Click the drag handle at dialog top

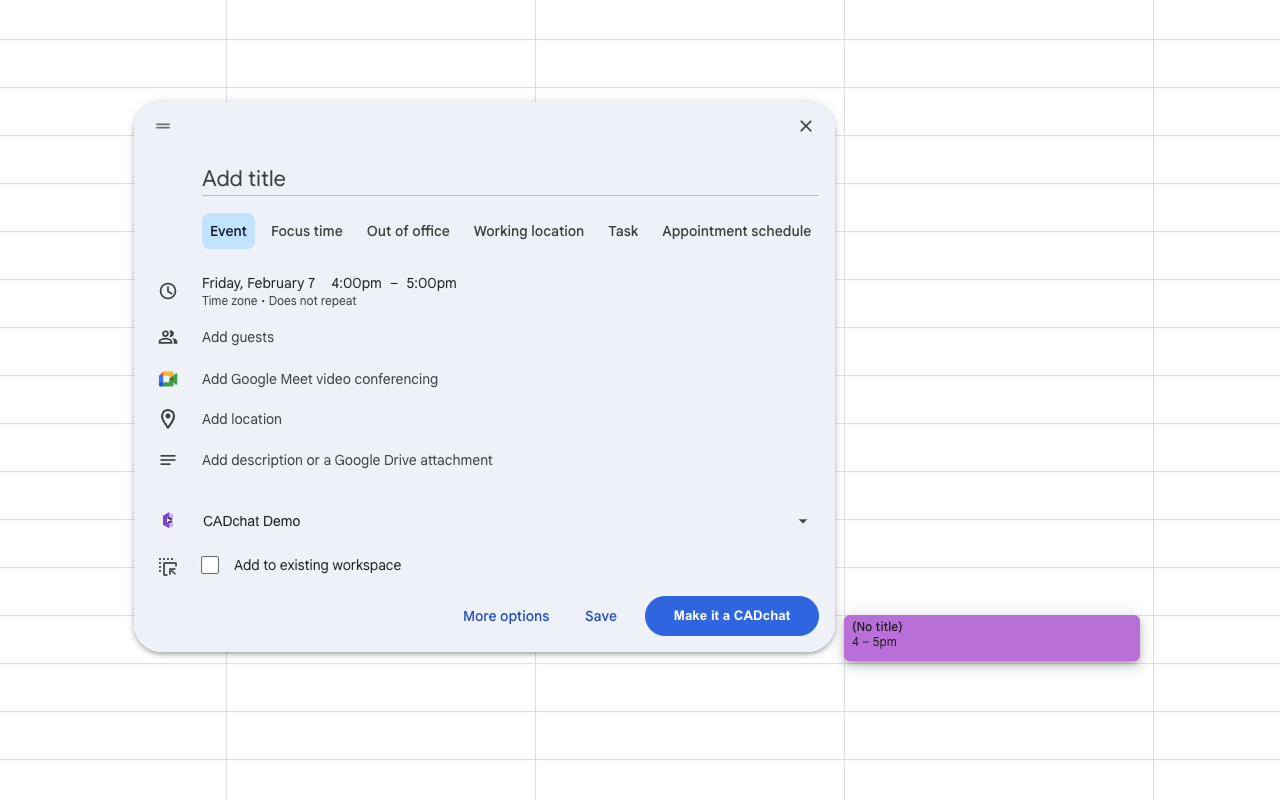[x=163, y=126]
